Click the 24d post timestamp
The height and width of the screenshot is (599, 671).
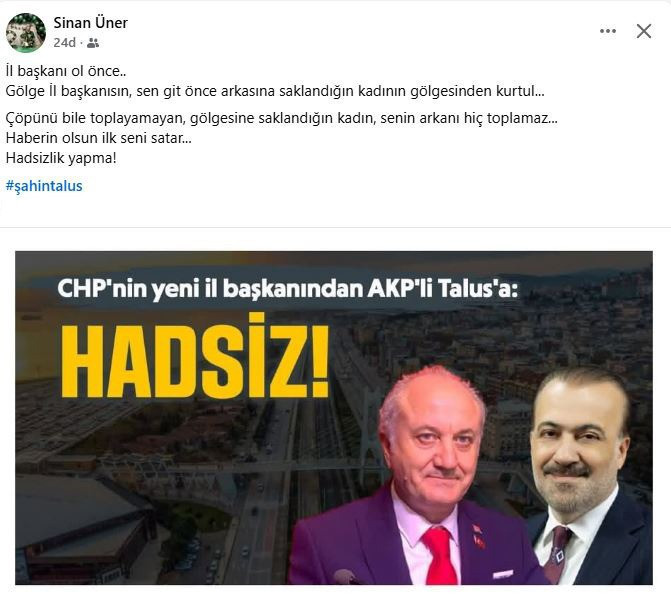coord(65,43)
